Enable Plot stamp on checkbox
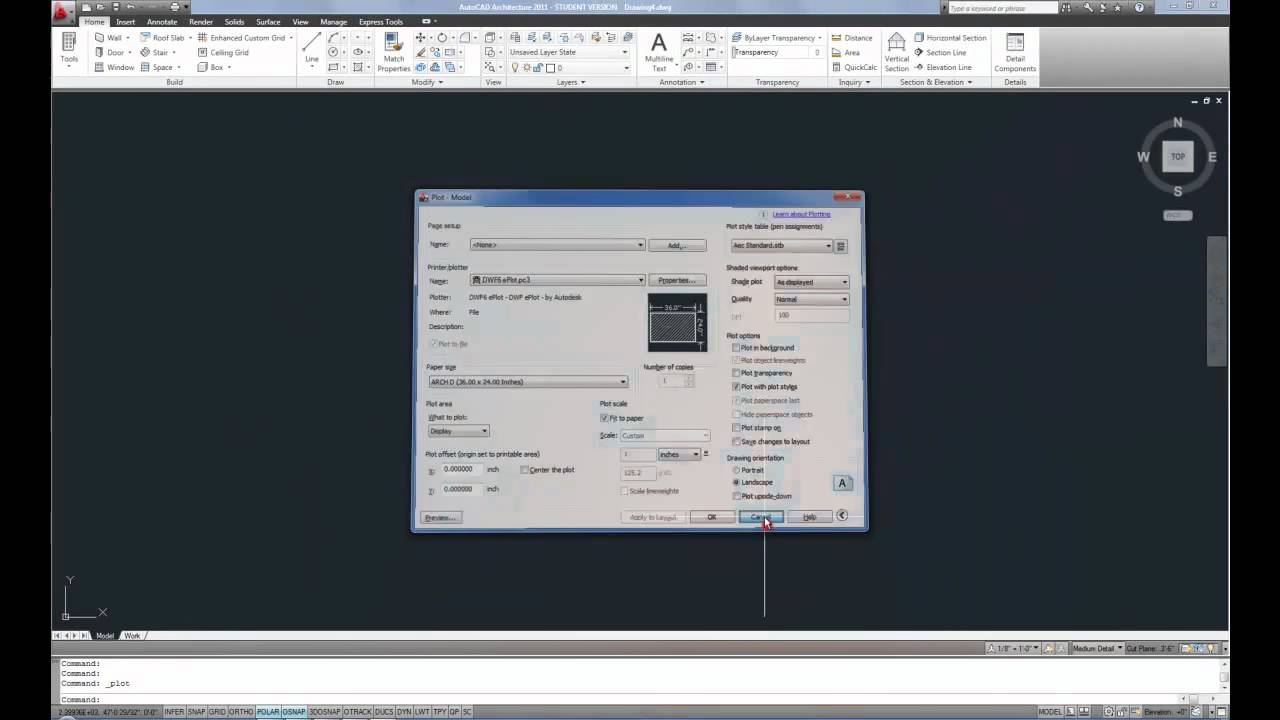Image resolution: width=1280 pixels, height=720 pixels. [737, 428]
